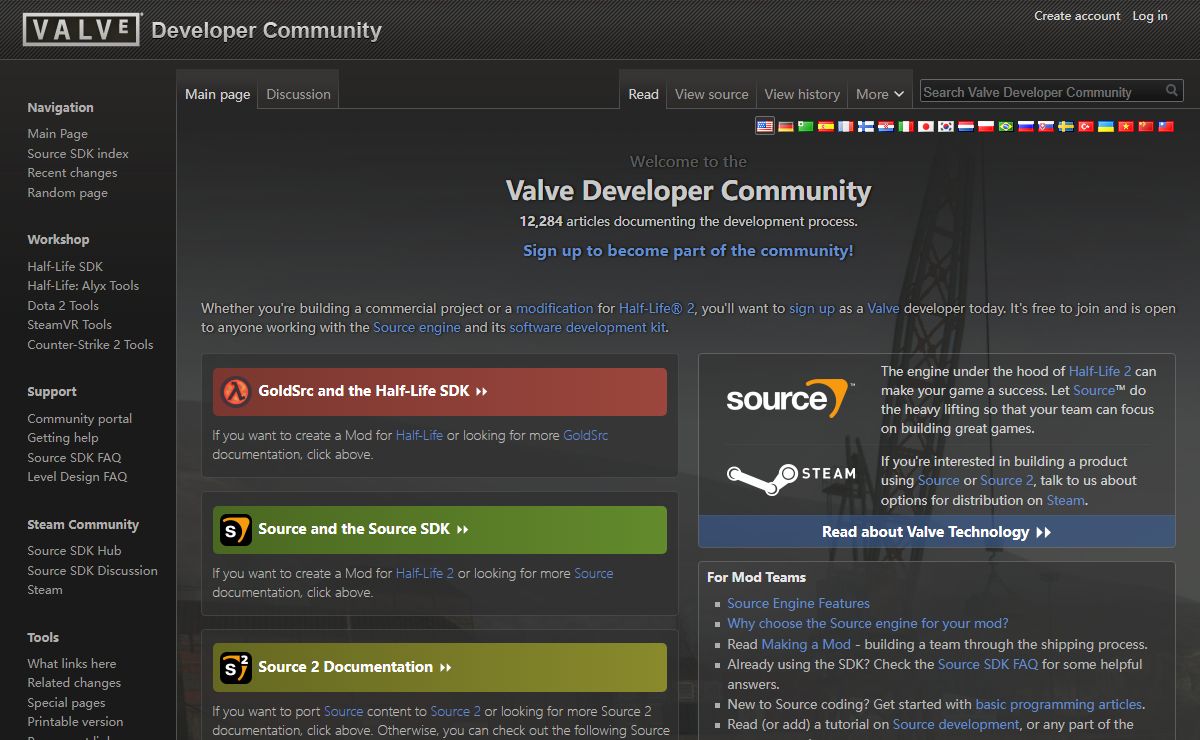Screen dimensions: 1200x740
Task: Open basic programming articles link
Action: (x=1059, y=704)
